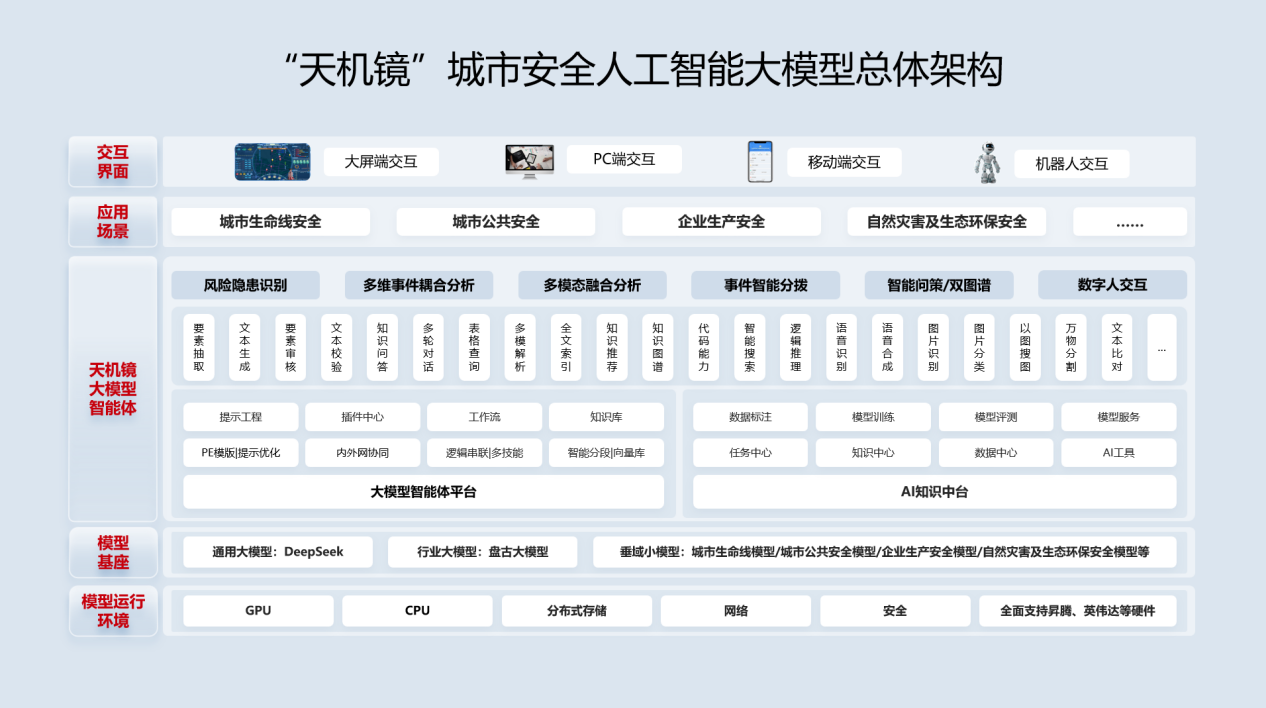Click the 语音识别 vertical skill tile
Viewport: 1266px width, 708px height.
pos(841,347)
